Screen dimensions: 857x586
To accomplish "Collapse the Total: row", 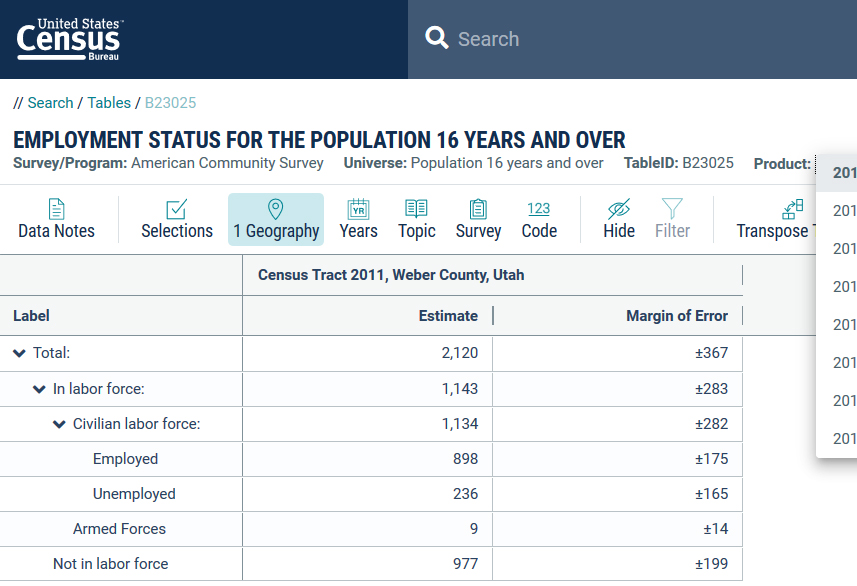I will click(20, 353).
